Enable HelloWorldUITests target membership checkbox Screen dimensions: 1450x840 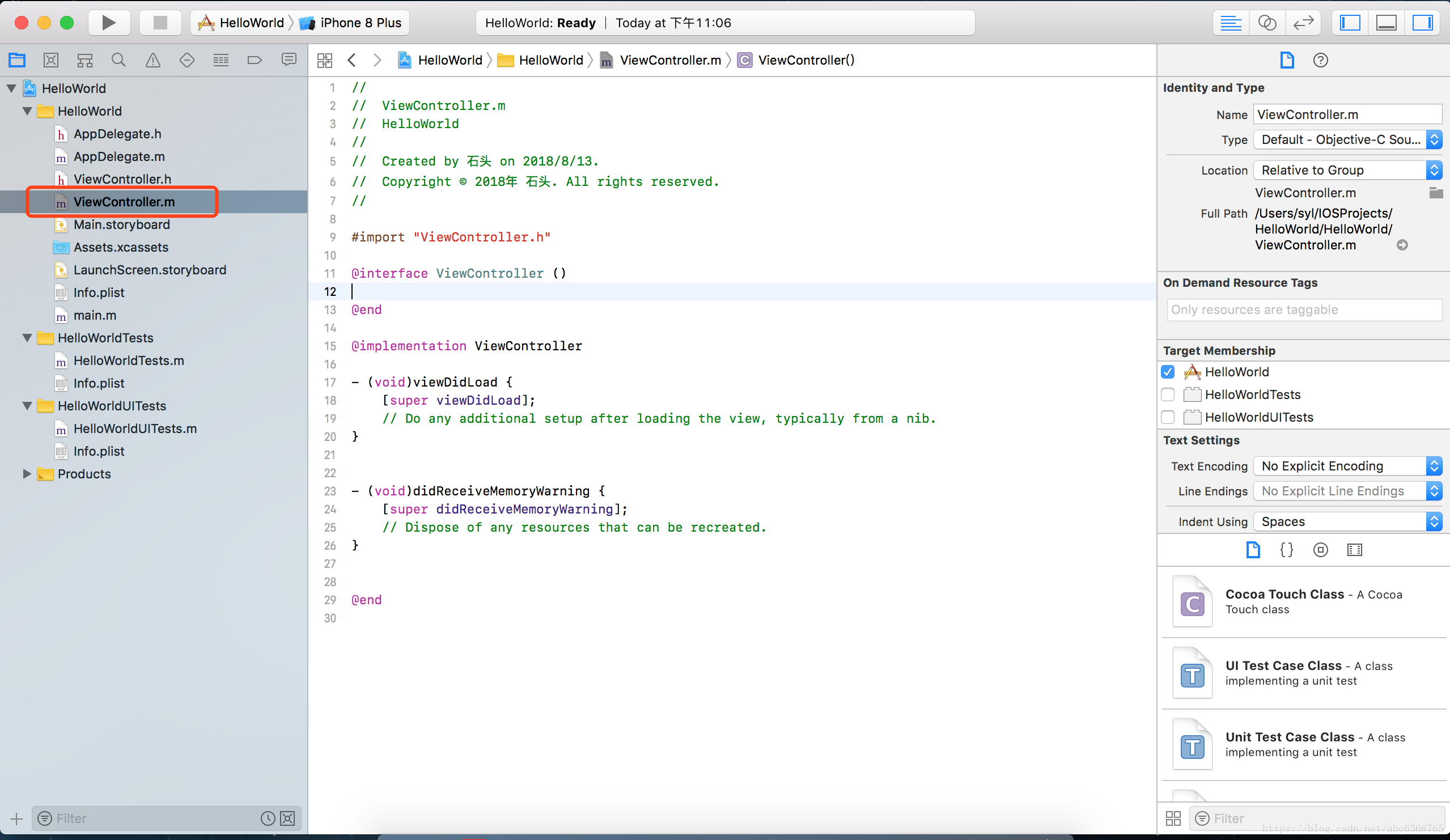pos(1168,417)
